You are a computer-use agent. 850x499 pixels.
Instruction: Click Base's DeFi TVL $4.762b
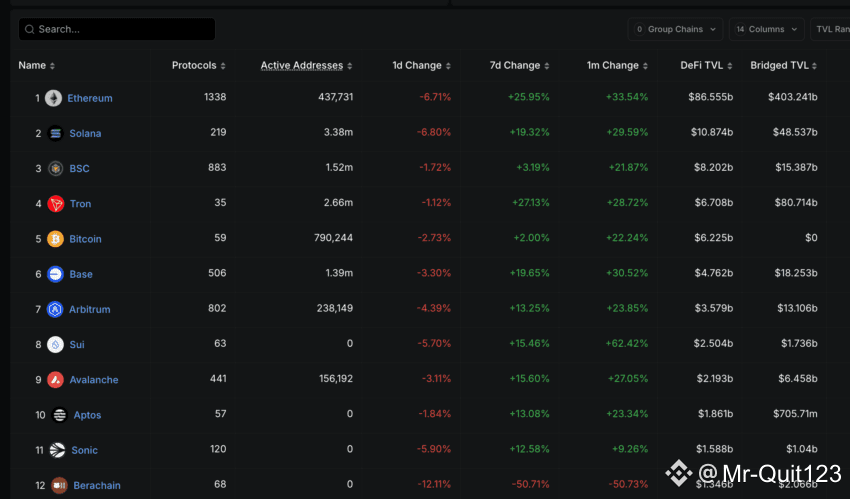pyautogui.click(x=713, y=273)
